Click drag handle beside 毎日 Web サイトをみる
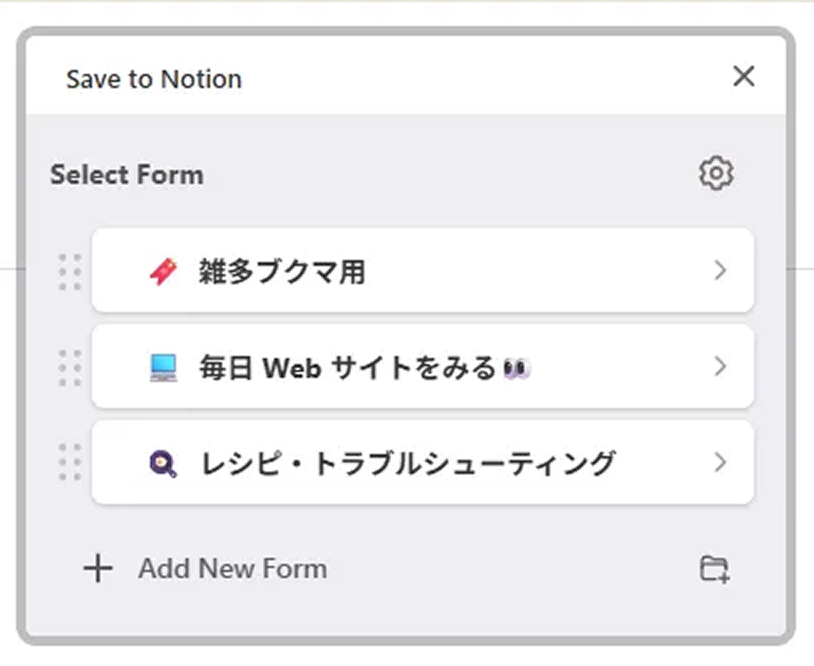Viewport: 814px width, 666px height. (x=70, y=368)
